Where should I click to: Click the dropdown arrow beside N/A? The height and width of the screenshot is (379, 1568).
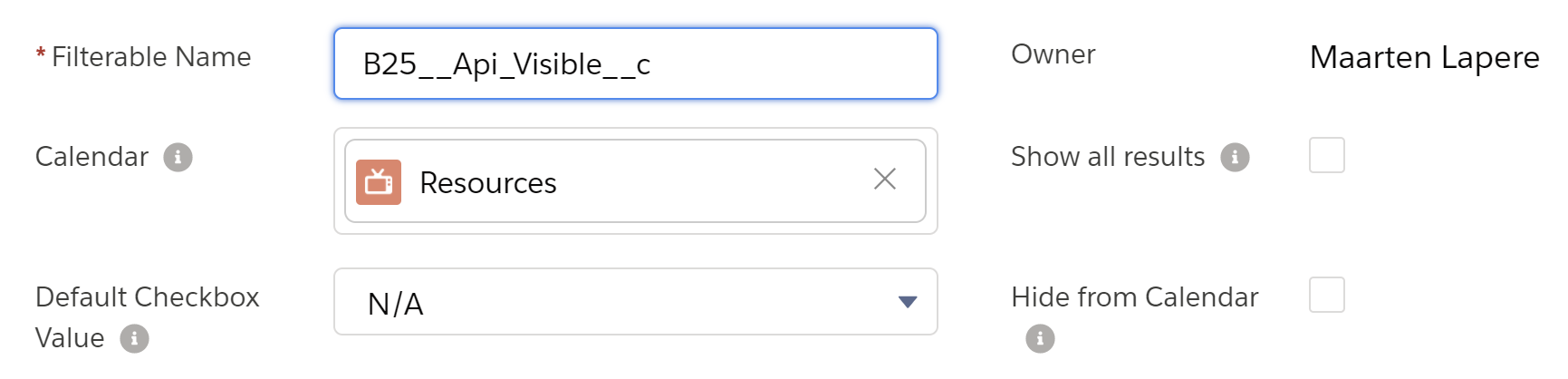tap(908, 302)
